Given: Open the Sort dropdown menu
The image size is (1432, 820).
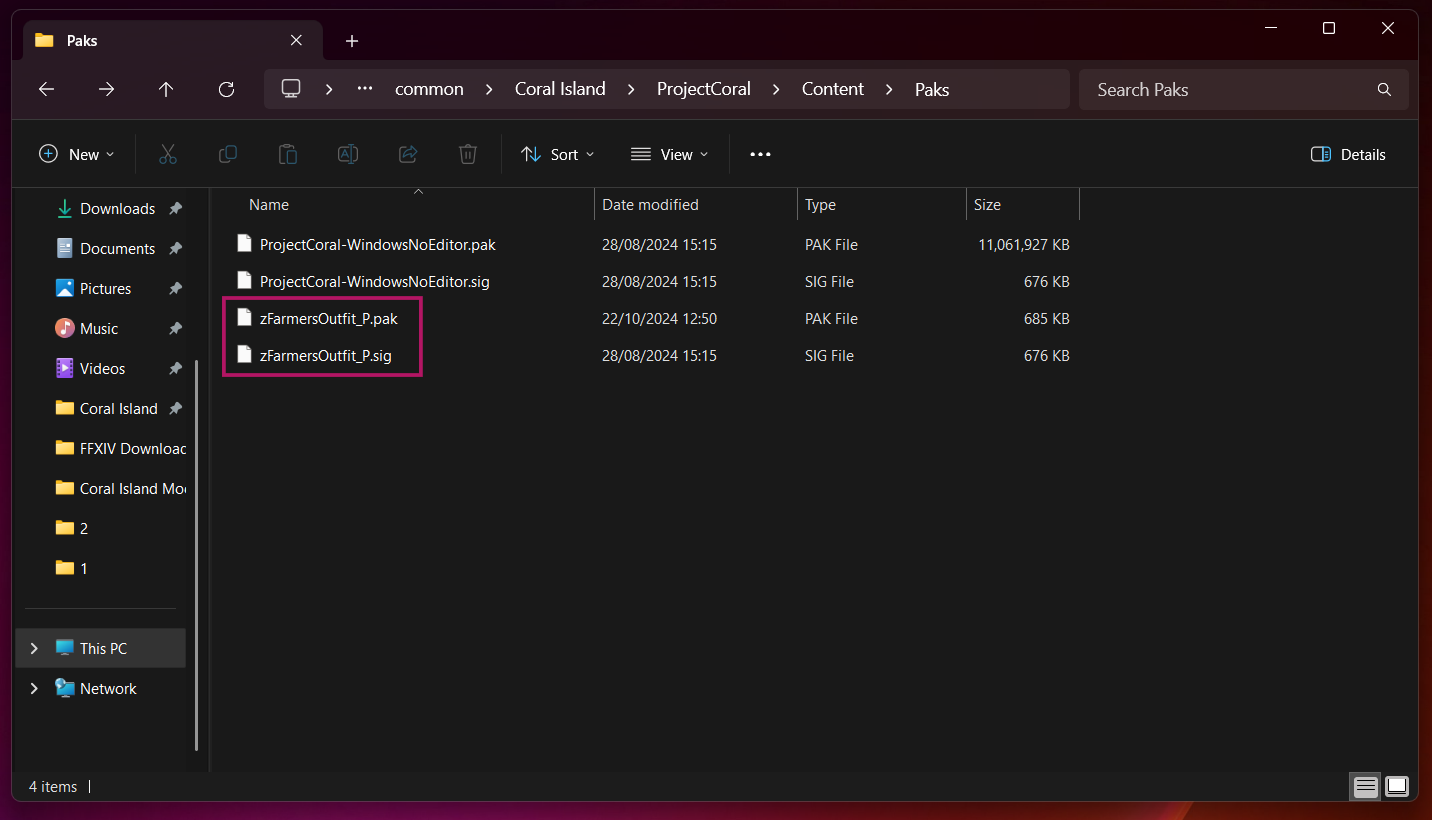Looking at the screenshot, I should pyautogui.click(x=557, y=154).
